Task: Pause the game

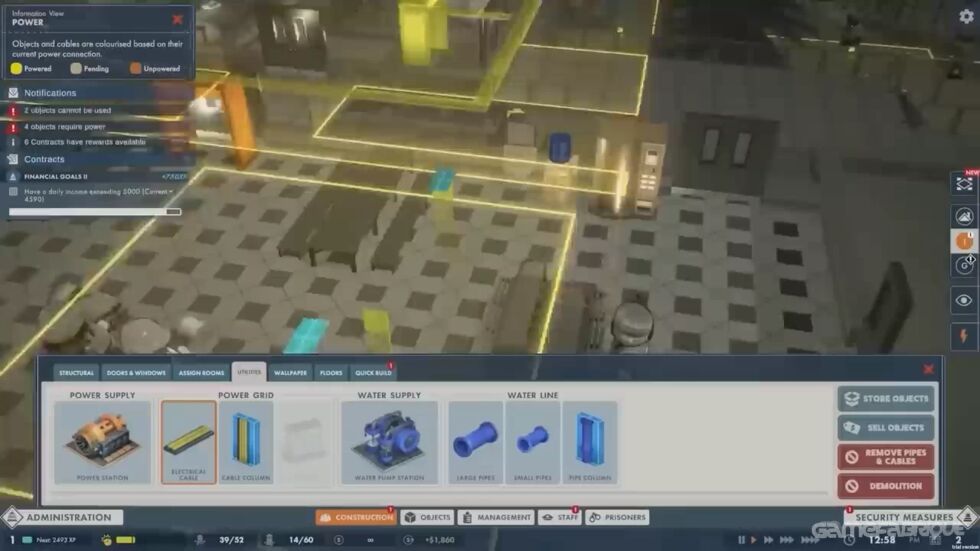Action: coord(741,540)
